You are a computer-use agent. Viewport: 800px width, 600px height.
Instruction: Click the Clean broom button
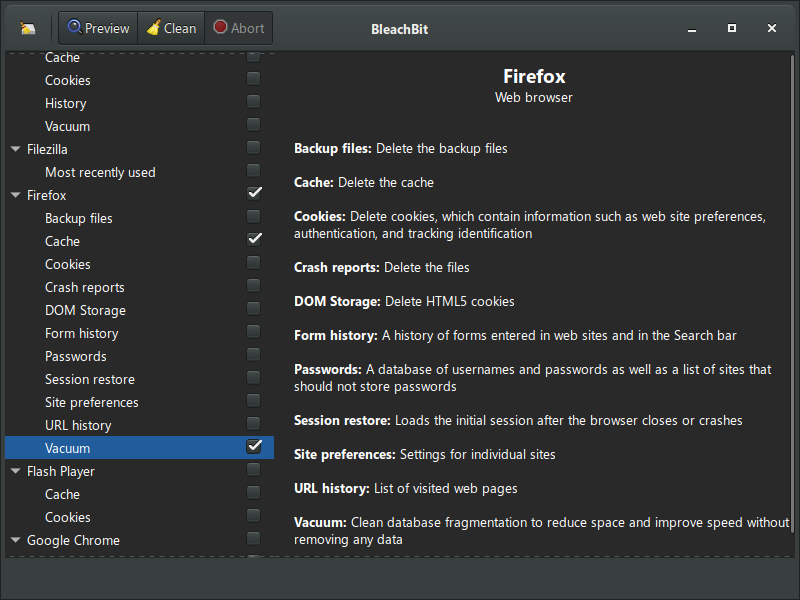pyautogui.click(x=171, y=28)
